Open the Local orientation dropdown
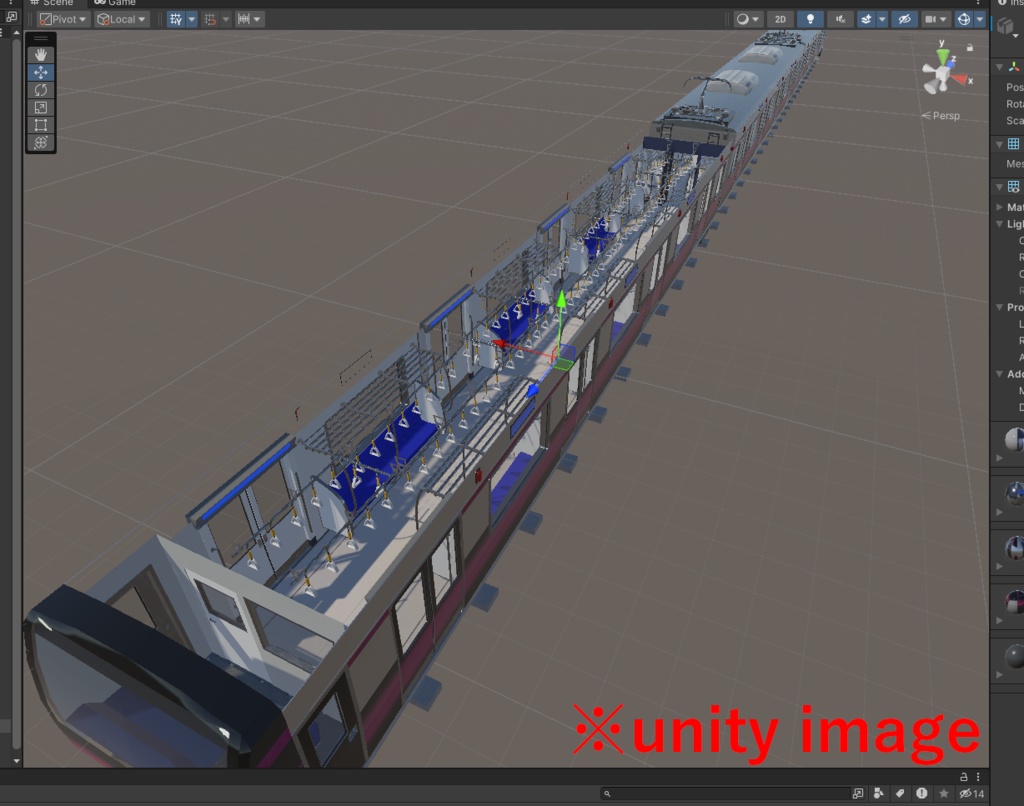This screenshot has width=1024, height=806. pos(120,18)
